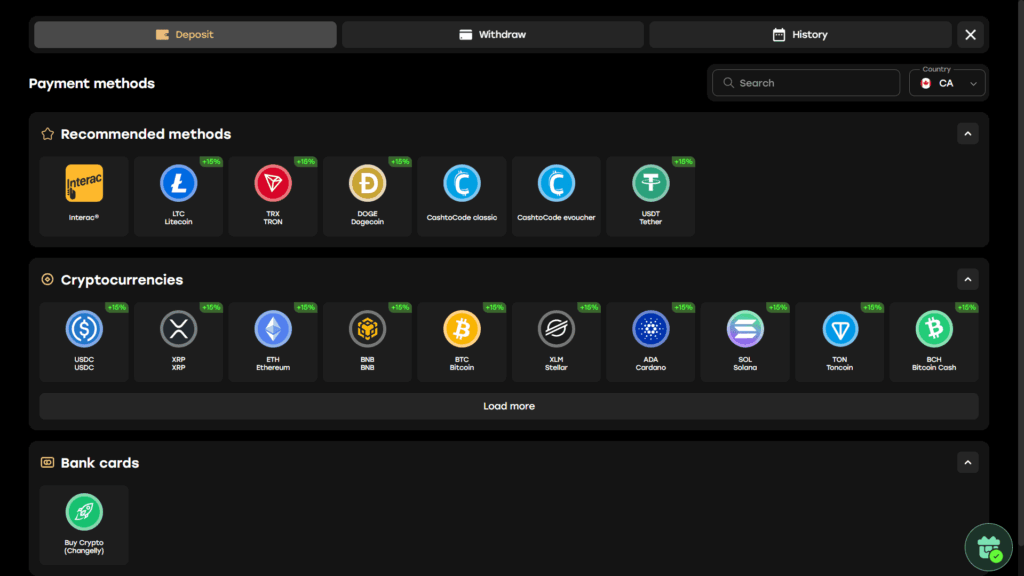Switch to the Withdraw tab

[x=492, y=35]
